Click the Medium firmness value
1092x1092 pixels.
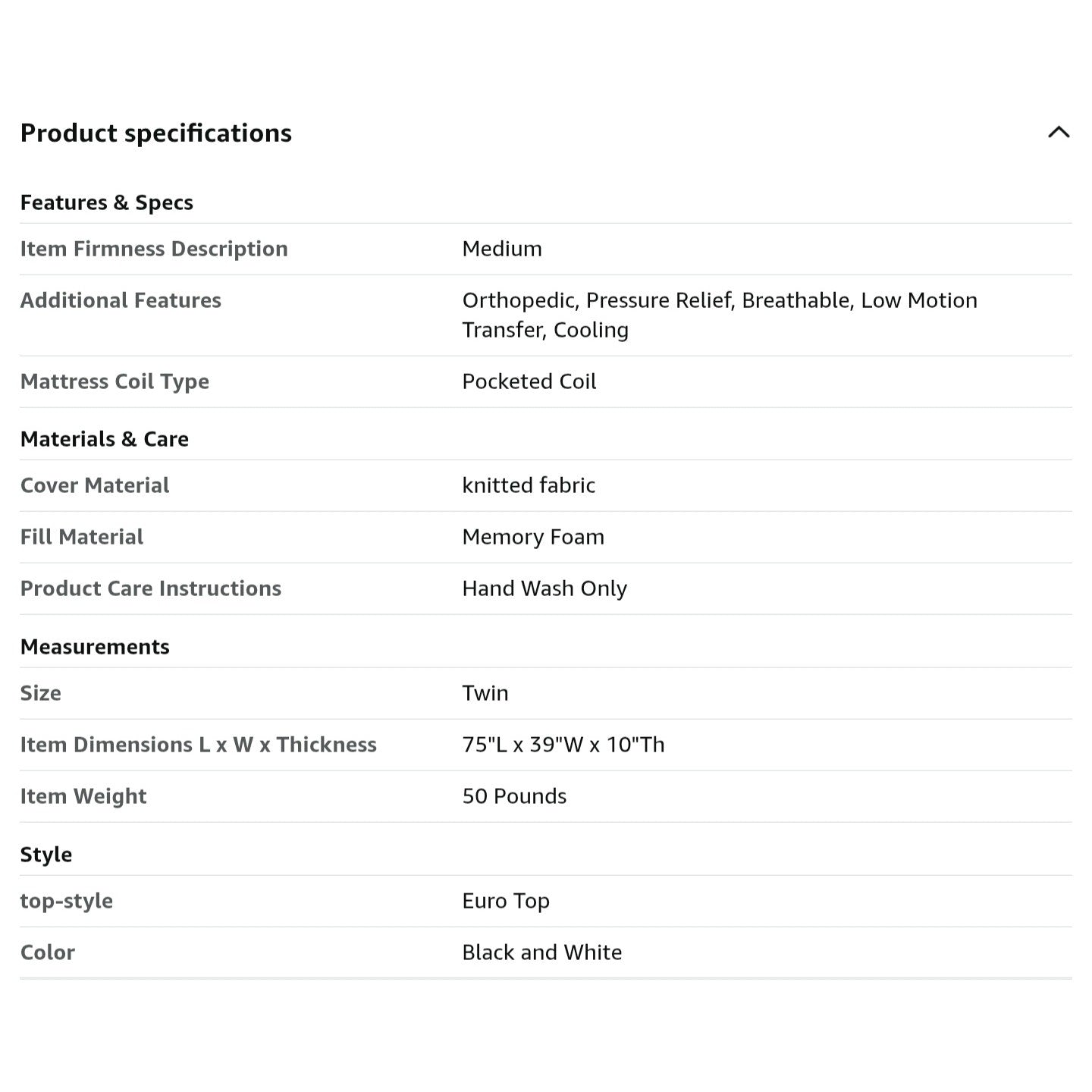(502, 249)
